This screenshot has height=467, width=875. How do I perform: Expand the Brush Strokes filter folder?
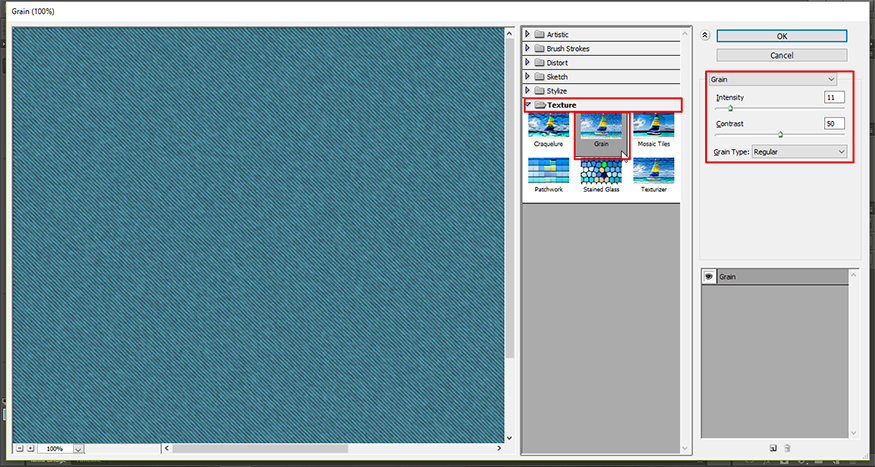[528, 48]
